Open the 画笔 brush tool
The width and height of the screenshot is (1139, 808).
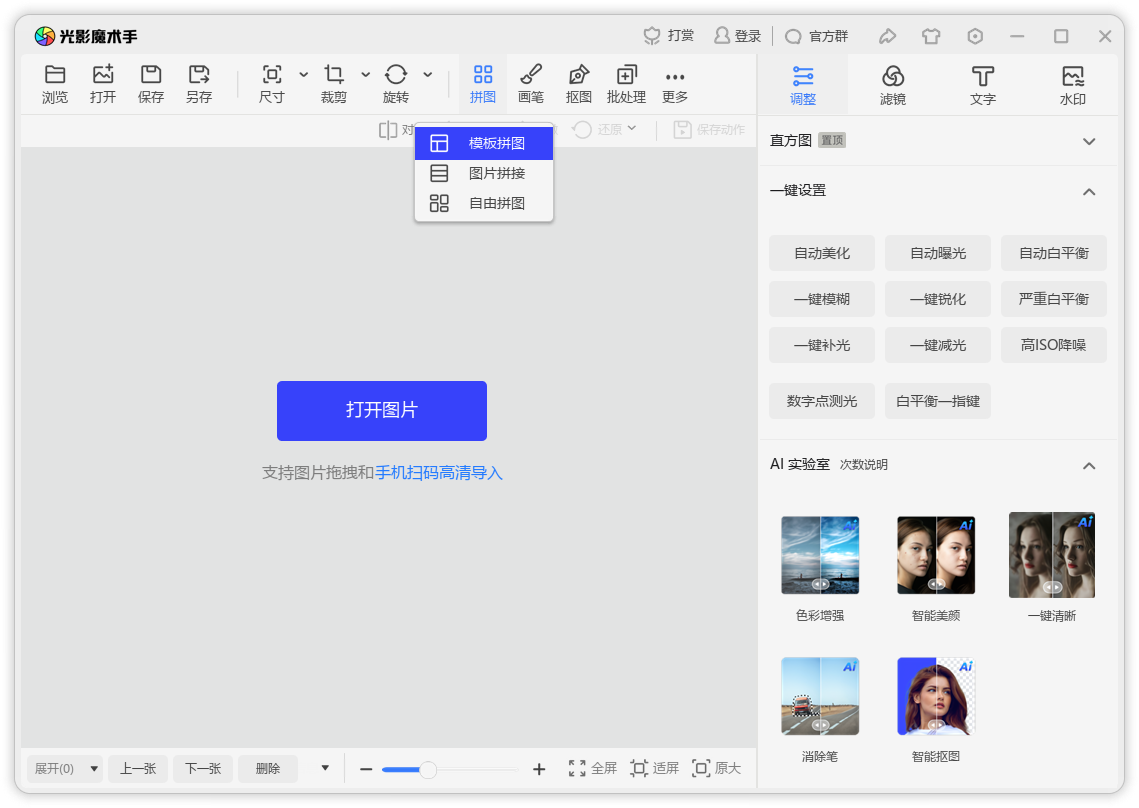click(x=531, y=84)
